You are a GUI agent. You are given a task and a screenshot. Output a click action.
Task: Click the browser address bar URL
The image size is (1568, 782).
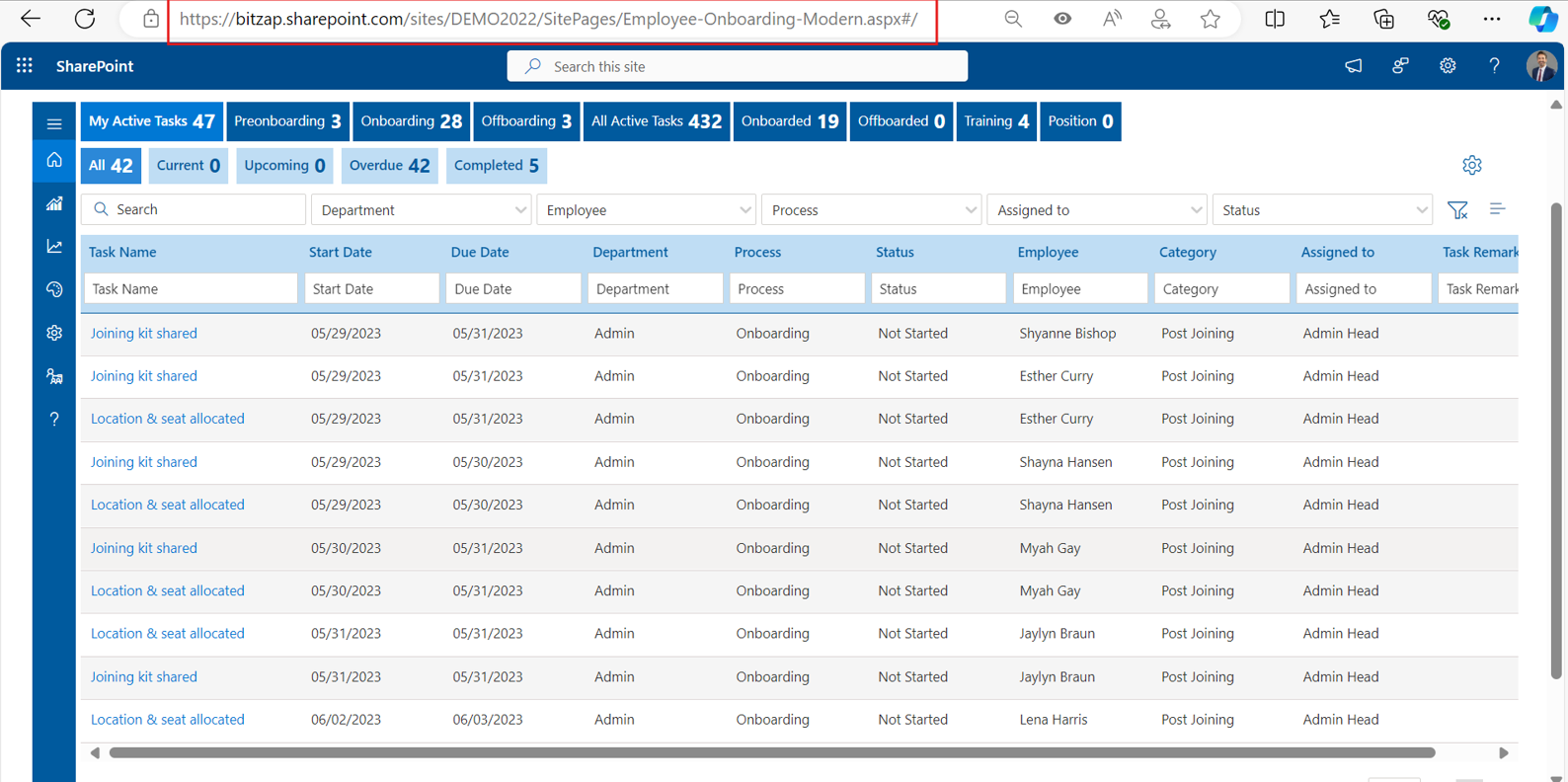(x=548, y=19)
